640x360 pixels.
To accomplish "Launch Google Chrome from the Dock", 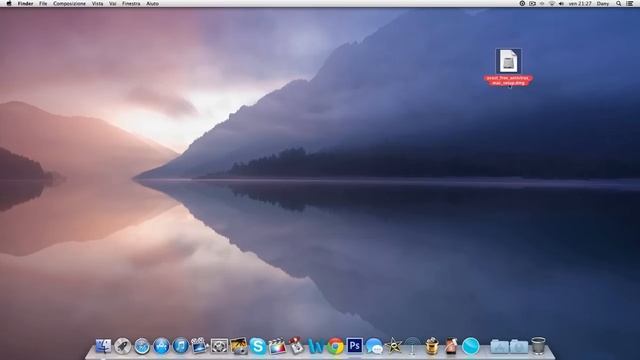I will pos(335,346).
